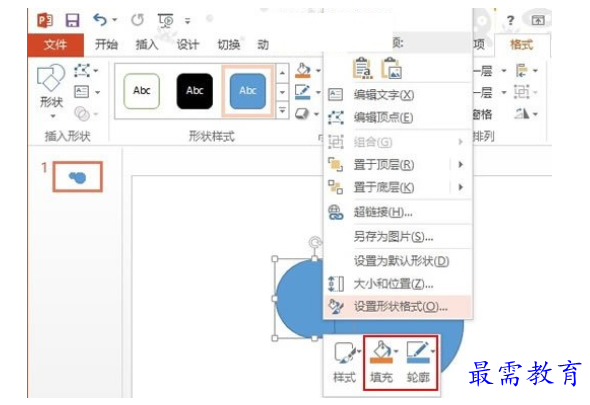The width and height of the screenshot is (590, 405).
Task: Click paste keep text only icon
Action: point(363,68)
